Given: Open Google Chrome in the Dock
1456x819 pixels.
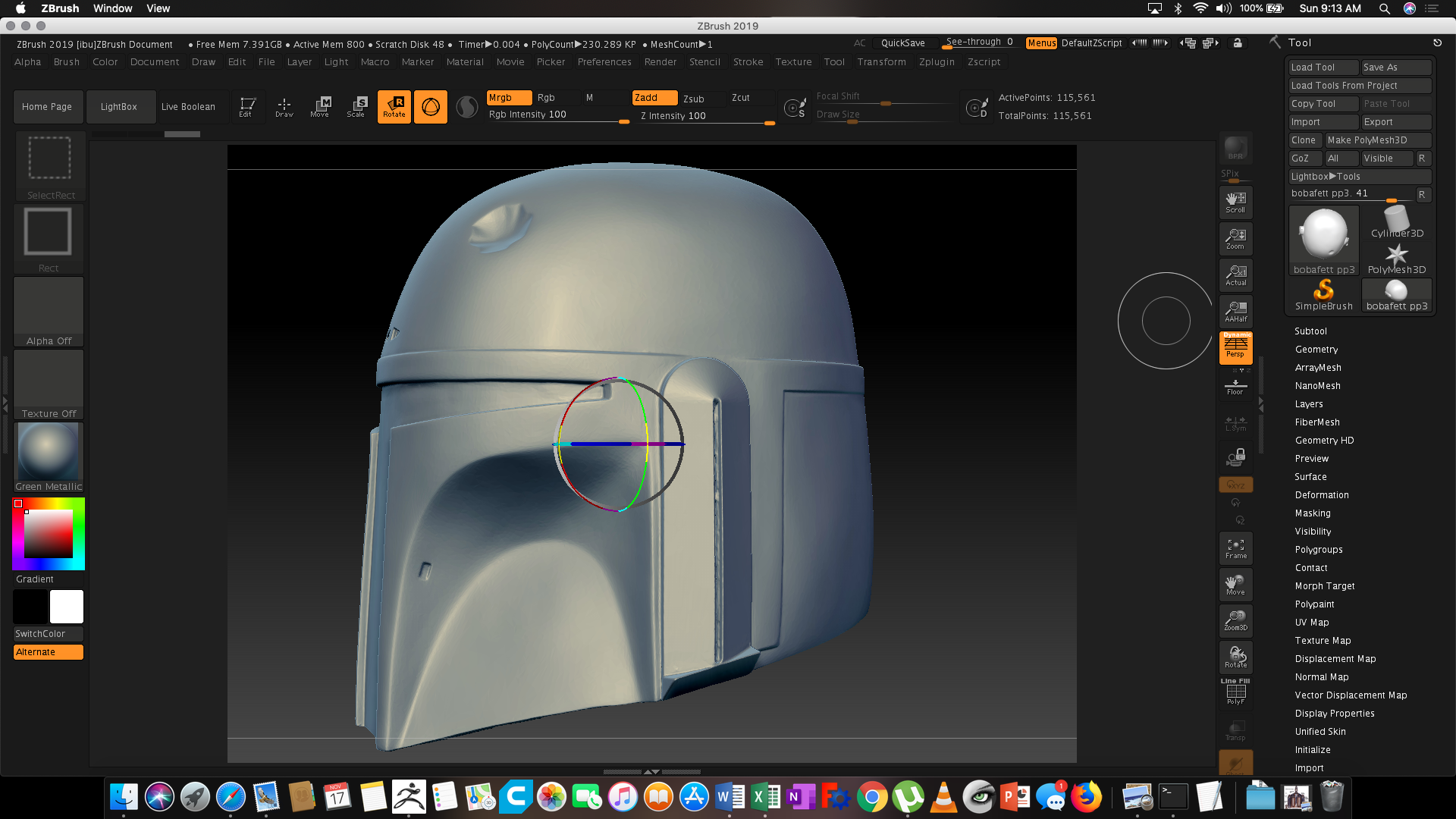Looking at the screenshot, I should (872, 797).
